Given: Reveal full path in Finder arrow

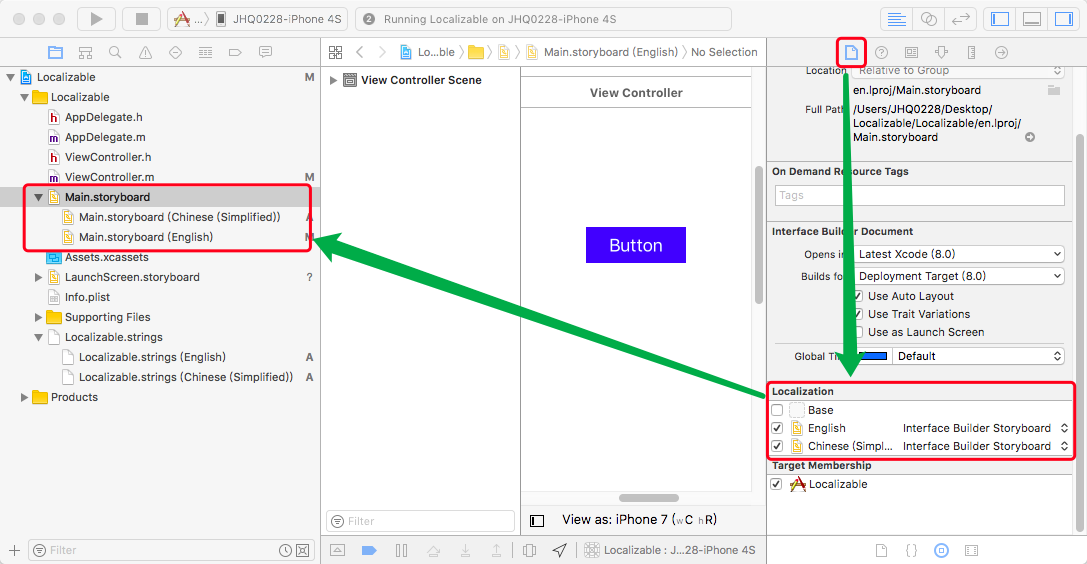Looking at the screenshot, I should pos(1030,137).
